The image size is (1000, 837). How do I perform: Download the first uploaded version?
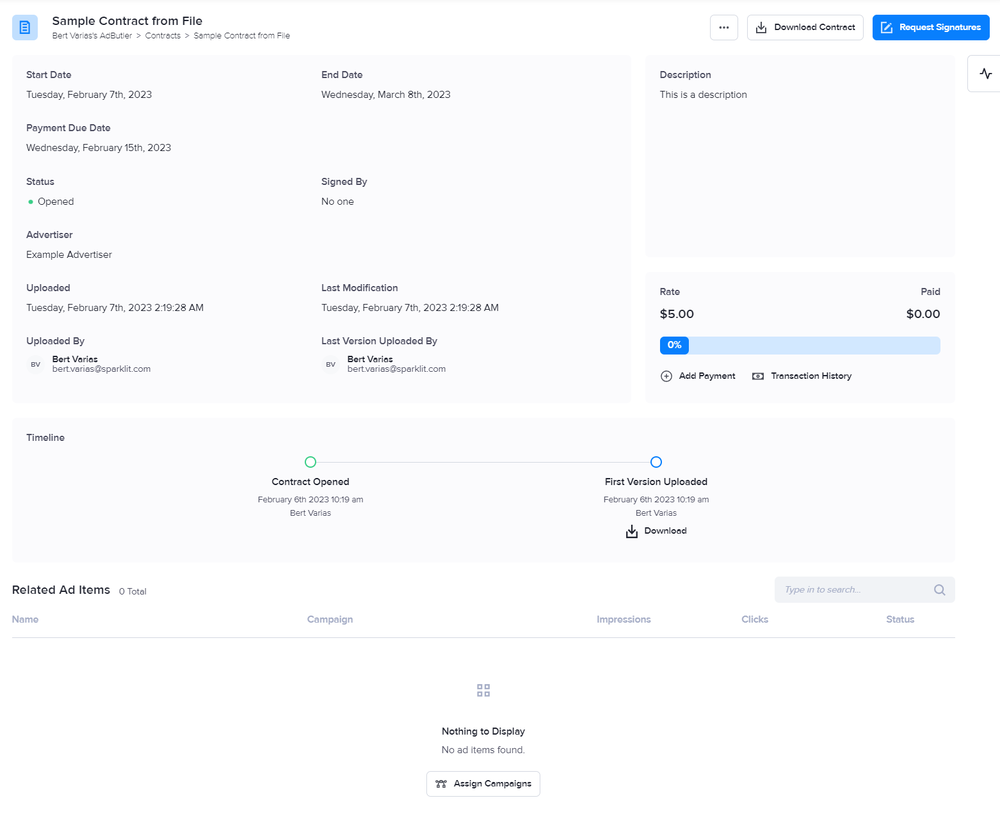(656, 531)
